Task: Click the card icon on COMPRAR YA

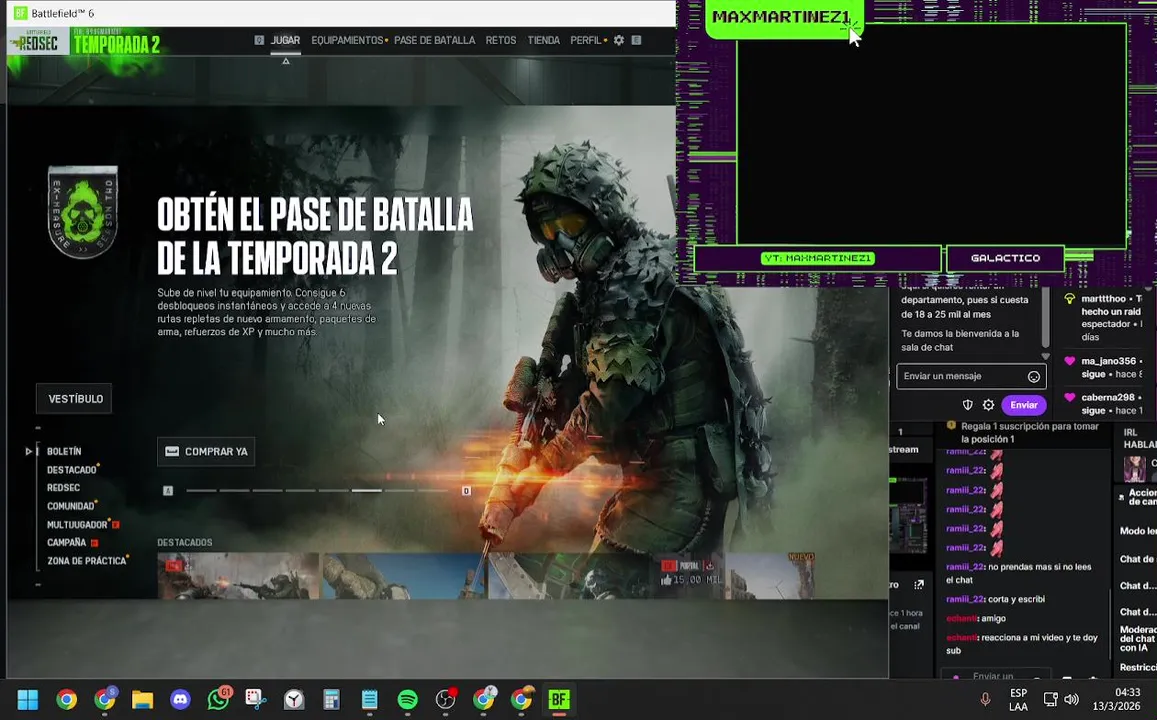Action: (x=172, y=451)
